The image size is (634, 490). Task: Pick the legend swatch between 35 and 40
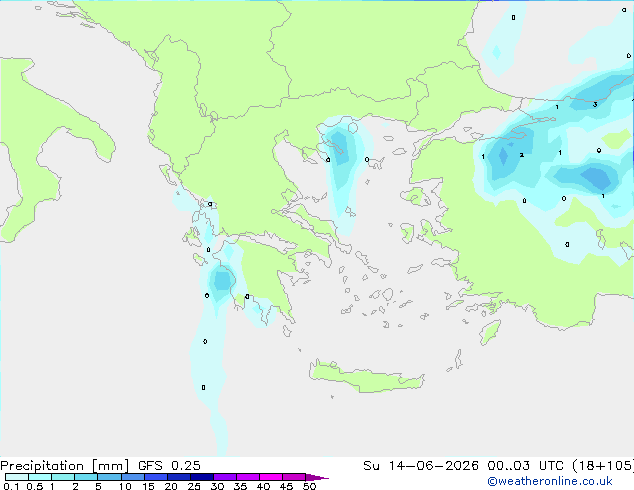pos(248,477)
